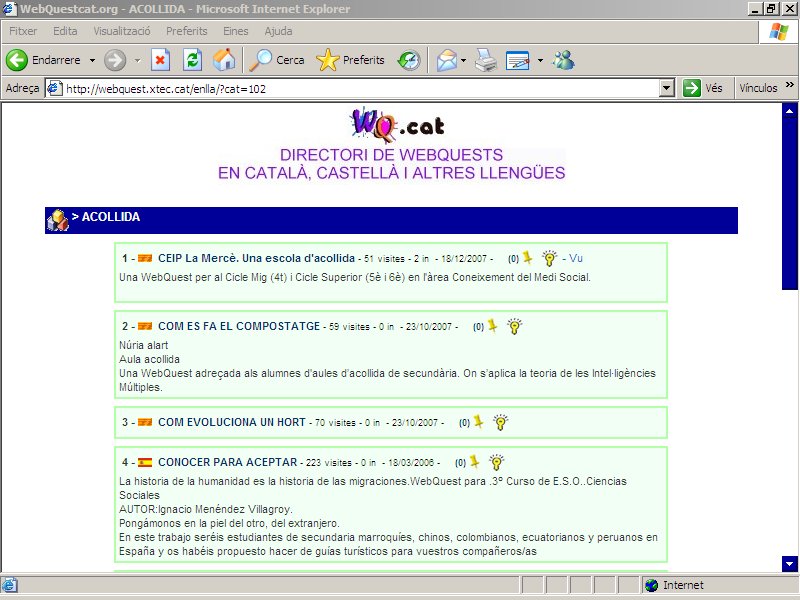Screen dimensions: 800x600
Task: Click the Vínculos toolbar label
Action: click(758, 88)
